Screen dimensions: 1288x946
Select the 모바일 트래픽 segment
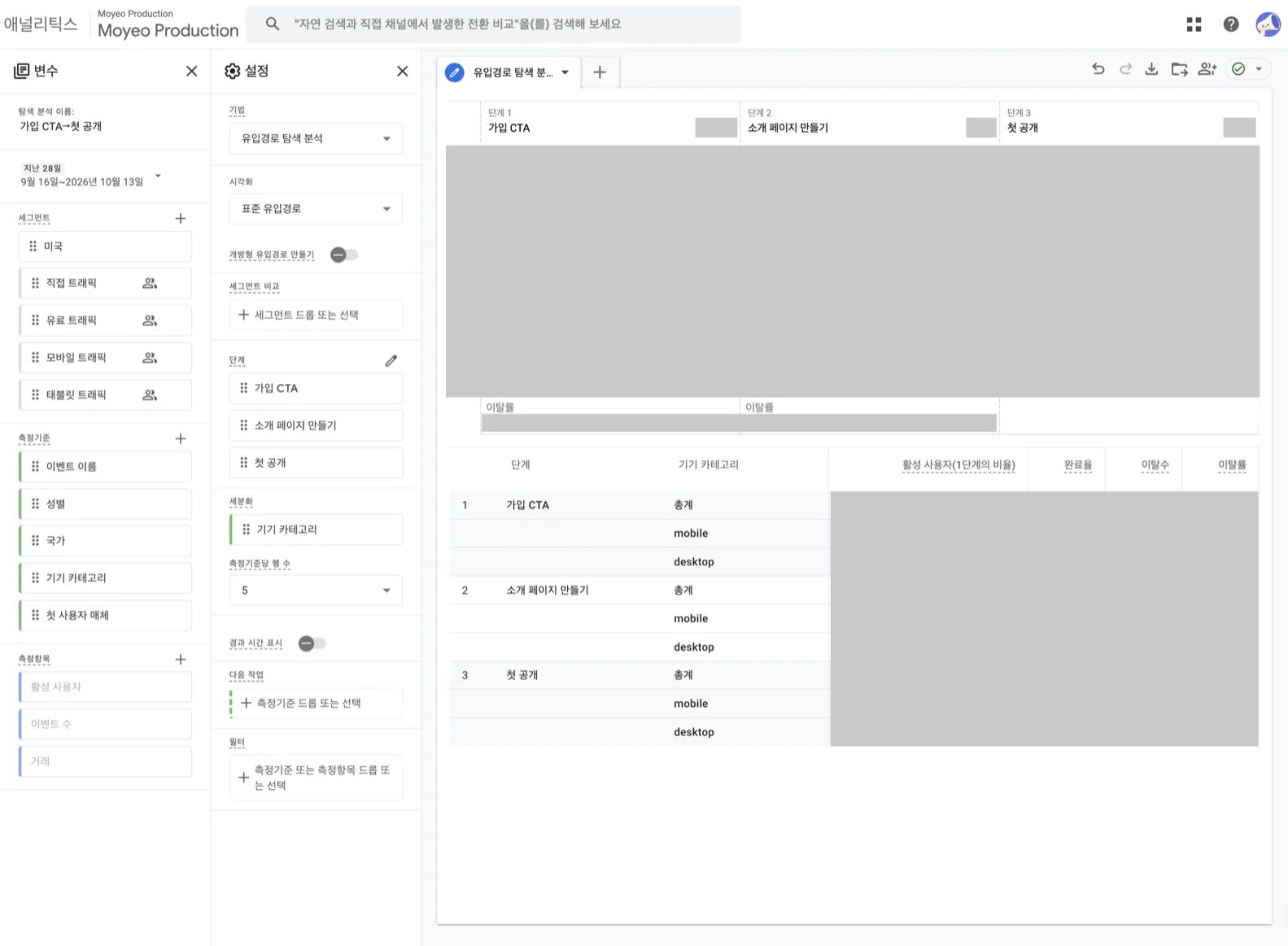(x=105, y=358)
